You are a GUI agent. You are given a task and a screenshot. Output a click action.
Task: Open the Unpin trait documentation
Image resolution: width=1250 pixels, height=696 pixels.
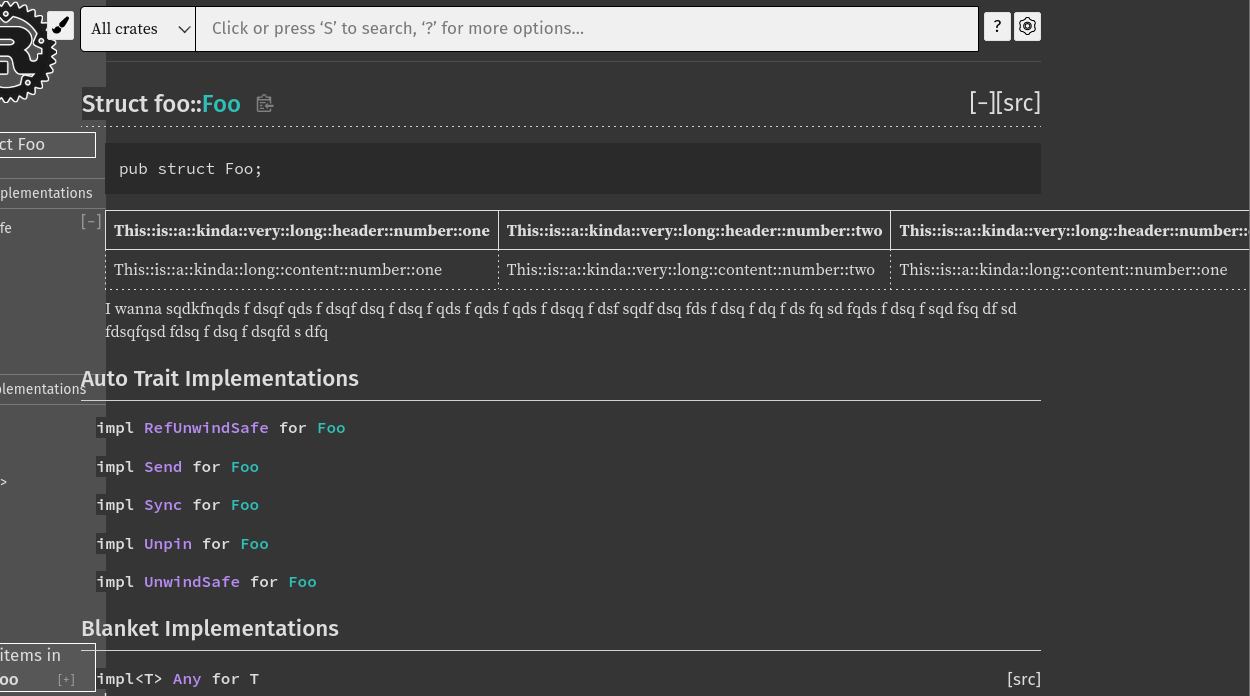(x=167, y=543)
